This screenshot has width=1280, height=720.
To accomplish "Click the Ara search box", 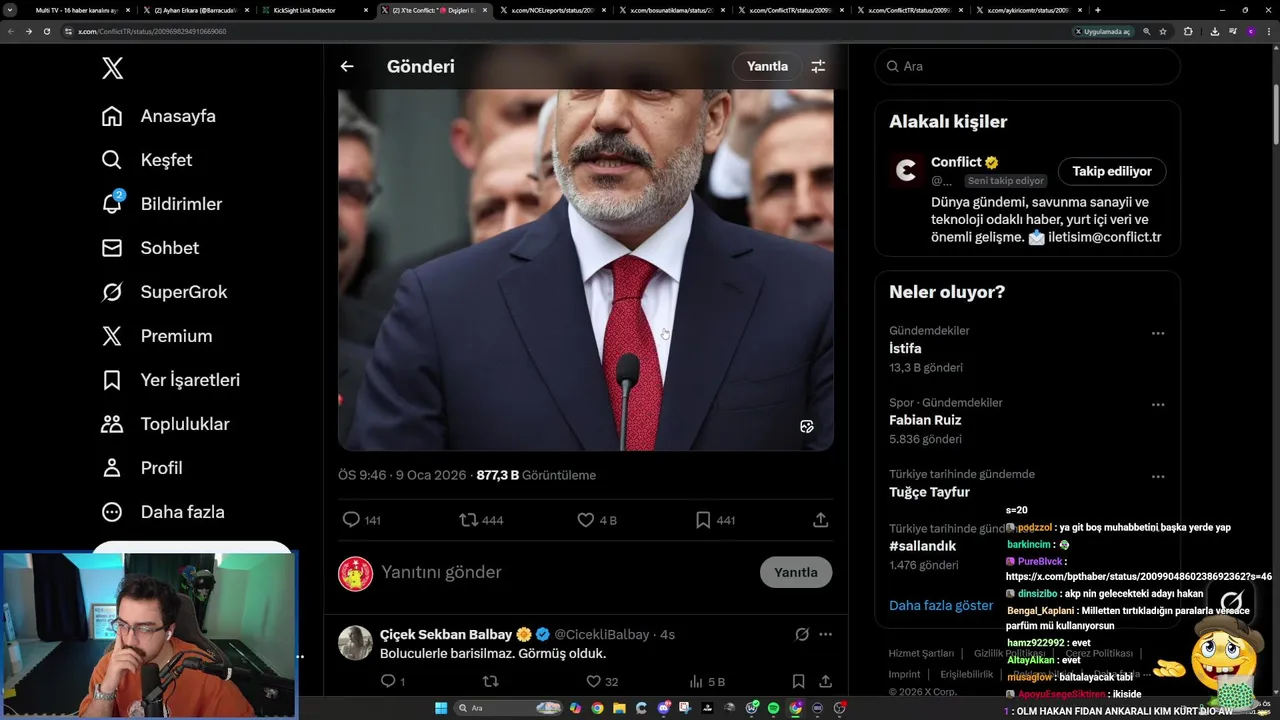I will tap(1027, 66).
